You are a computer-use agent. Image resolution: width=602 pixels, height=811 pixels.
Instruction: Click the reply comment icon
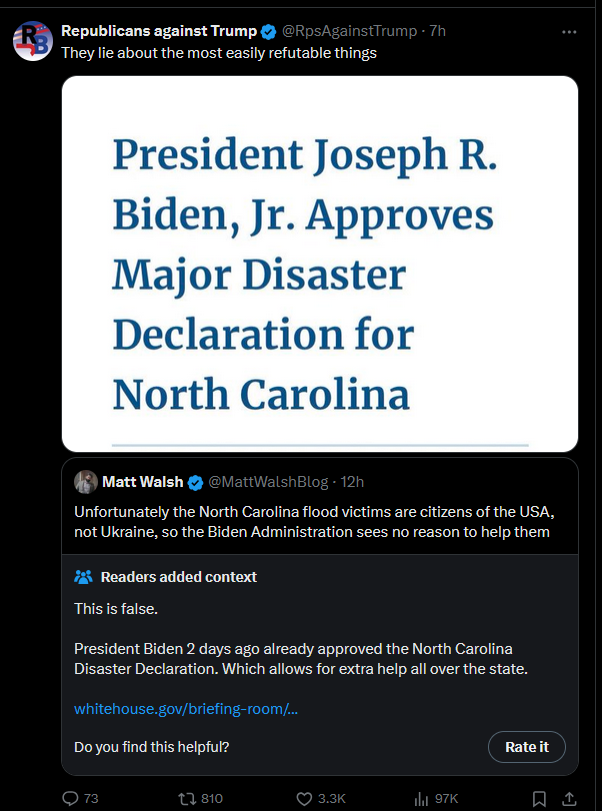pyautogui.click(x=71, y=798)
